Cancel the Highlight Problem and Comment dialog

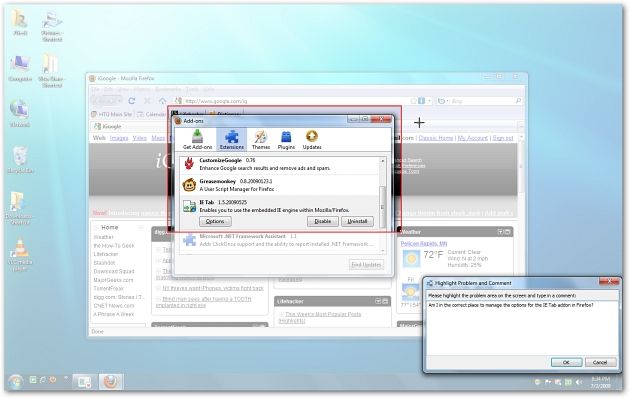(600, 362)
